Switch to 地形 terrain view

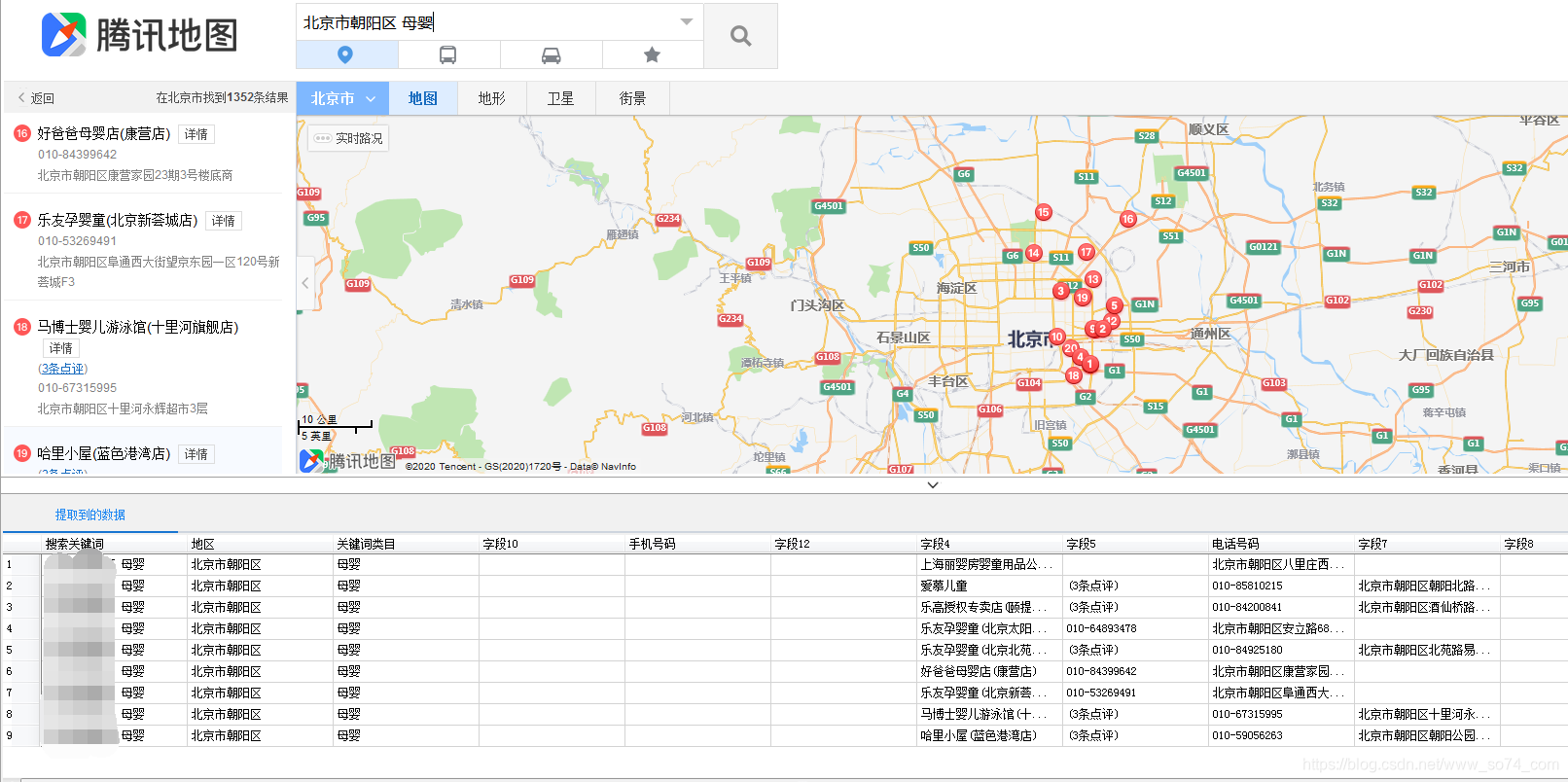pos(491,98)
